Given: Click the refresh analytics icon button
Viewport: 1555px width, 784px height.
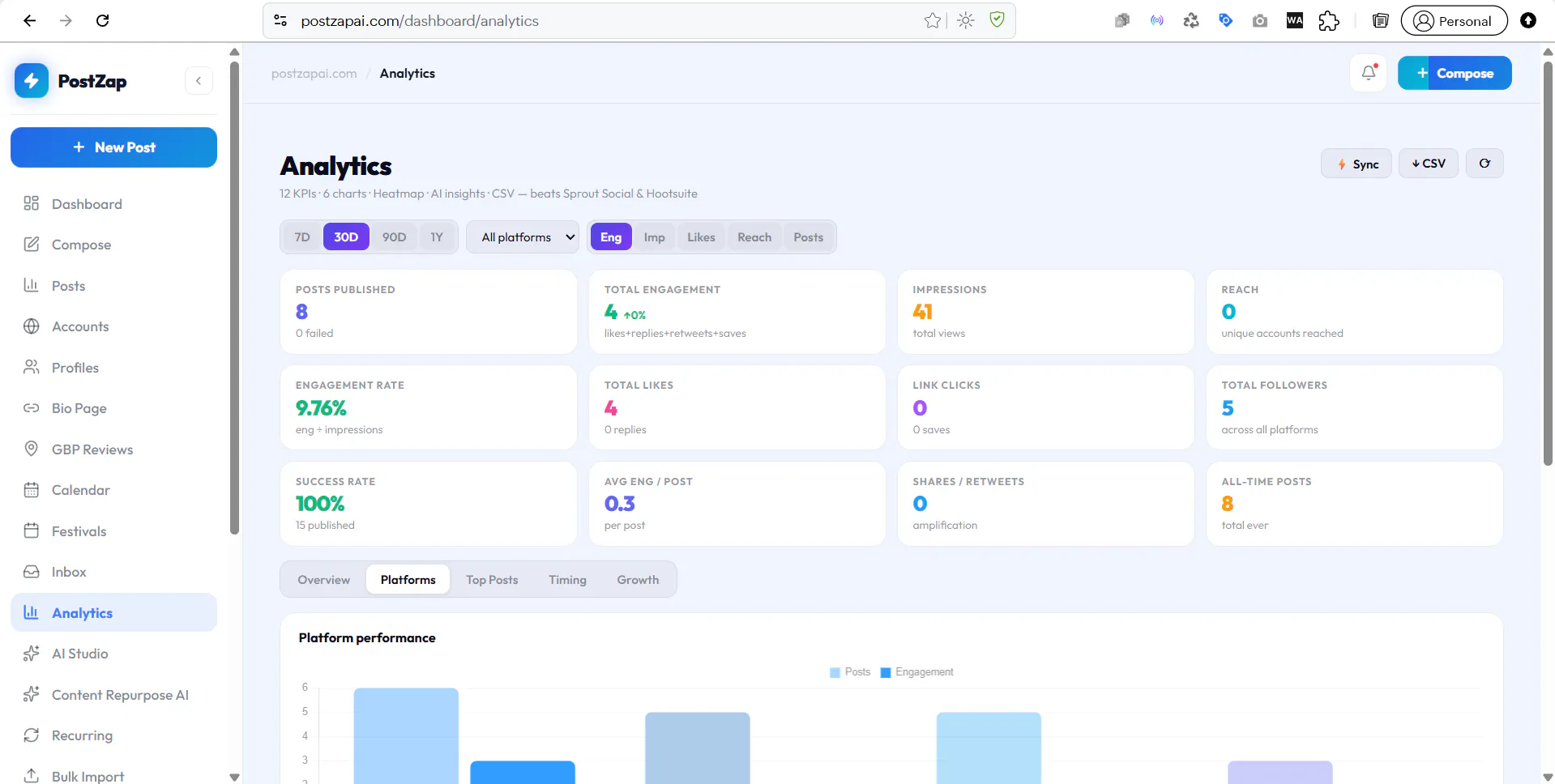Looking at the screenshot, I should pos(1485,164).
